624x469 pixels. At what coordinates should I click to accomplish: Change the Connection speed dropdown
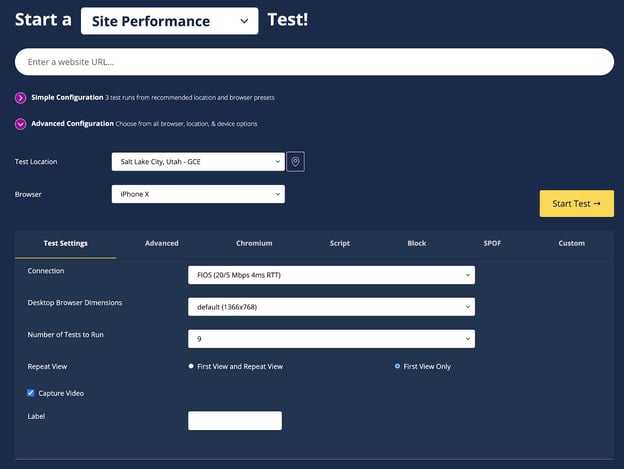click(x=331, y=275)
